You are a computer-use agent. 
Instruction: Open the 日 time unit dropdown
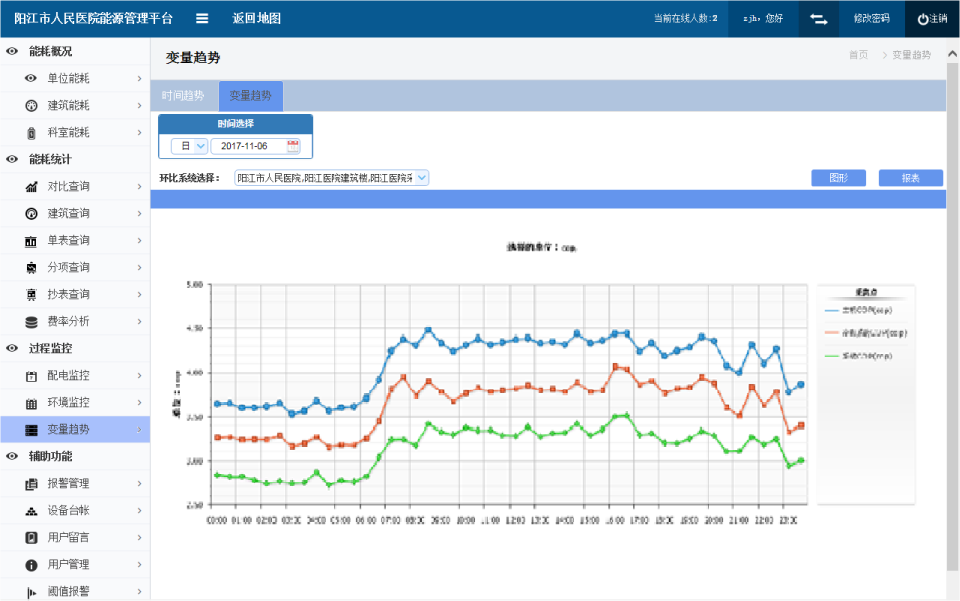(189, 146)
